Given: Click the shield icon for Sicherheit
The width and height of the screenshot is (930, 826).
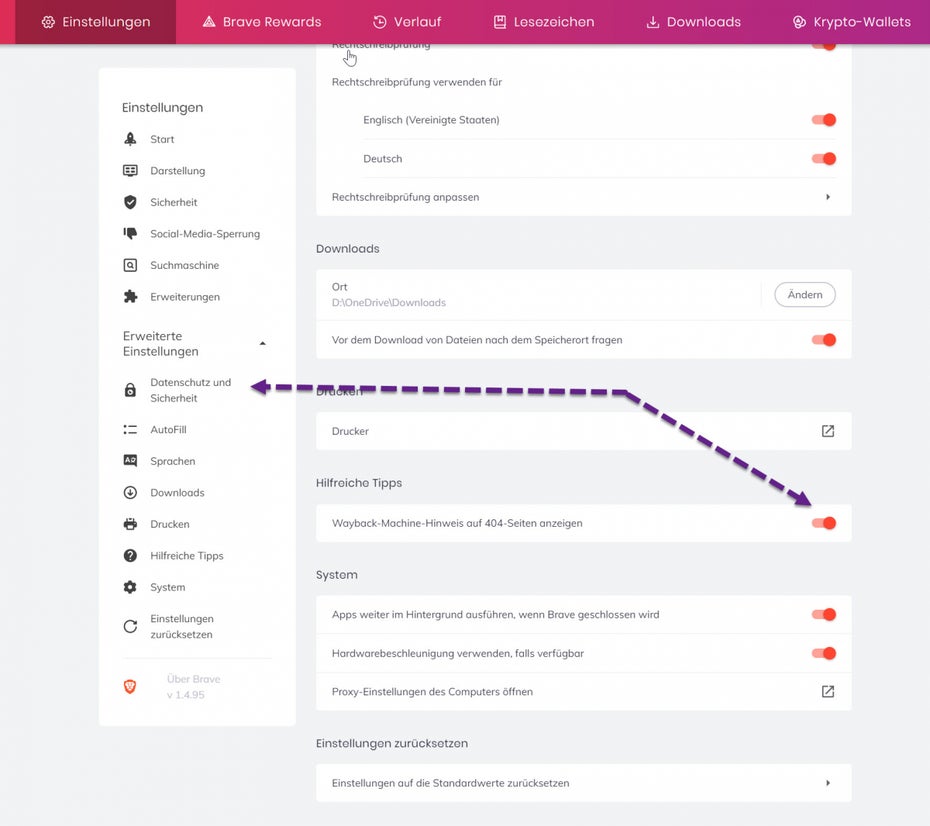Looking at the screenshot, I should pyautogui.click(x=130, y=202).
